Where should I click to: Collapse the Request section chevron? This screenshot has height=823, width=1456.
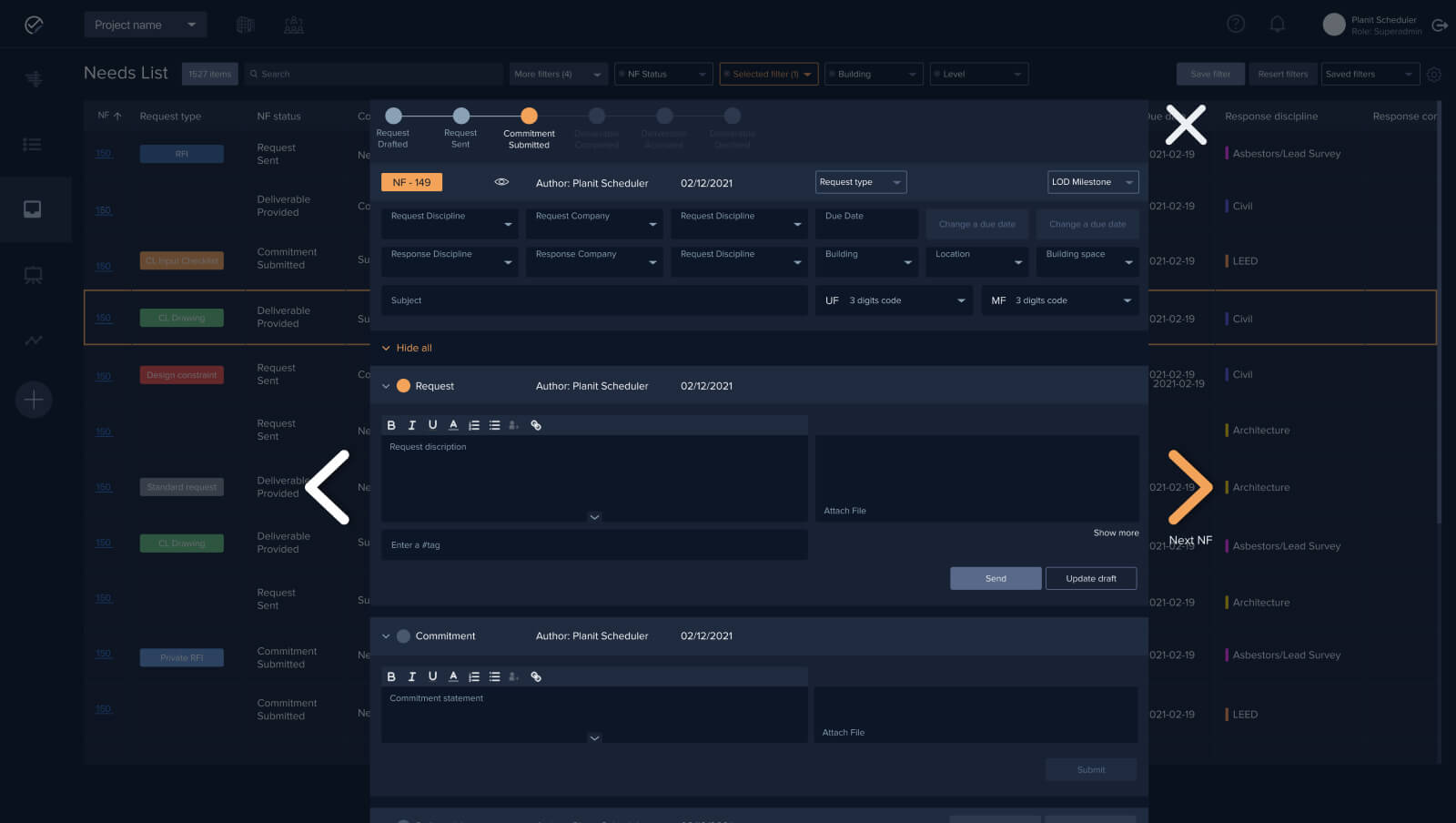pos(386,386)
